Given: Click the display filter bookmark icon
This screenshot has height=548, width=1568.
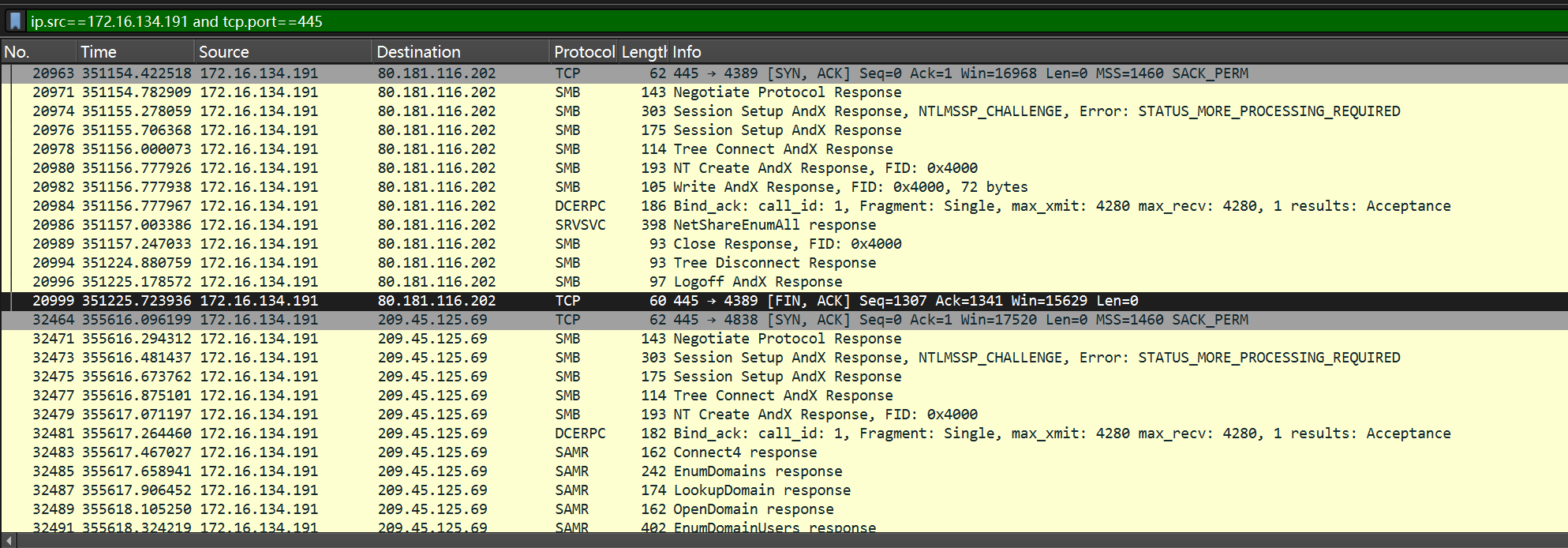Looking at the screenshot, I should click(14, 21).
